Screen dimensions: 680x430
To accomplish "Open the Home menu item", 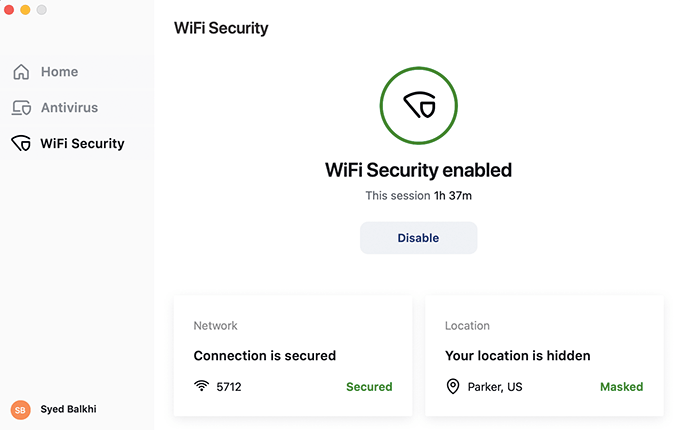I will click(59, 72).
